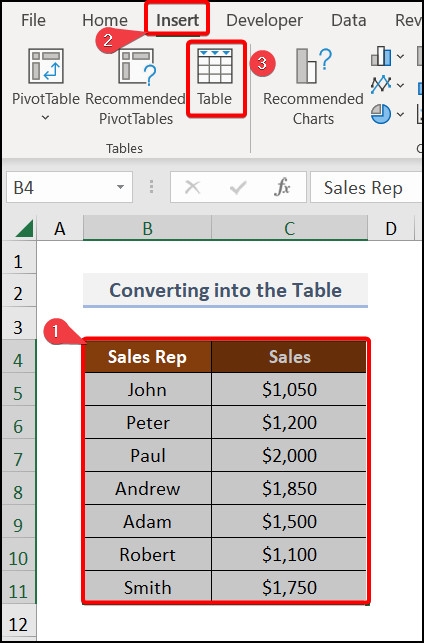Select the cell containing John

(x=148, y=389)
